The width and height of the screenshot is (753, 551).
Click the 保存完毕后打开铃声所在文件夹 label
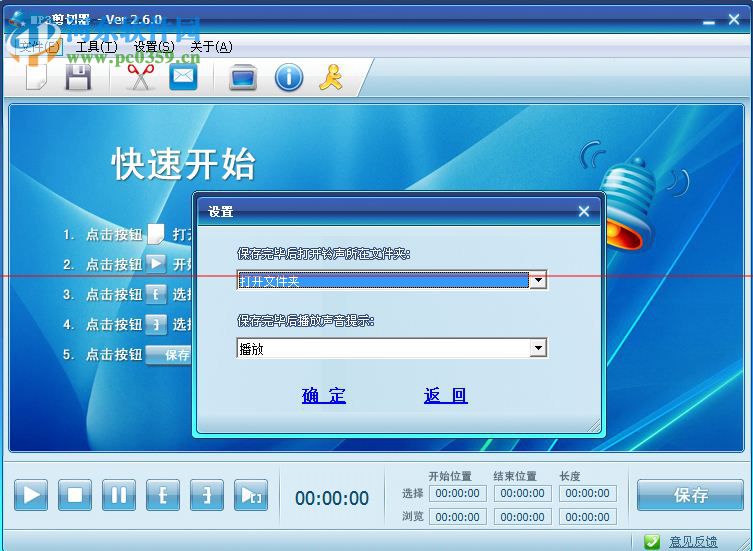pyautogui.click(x=324, y=254)
